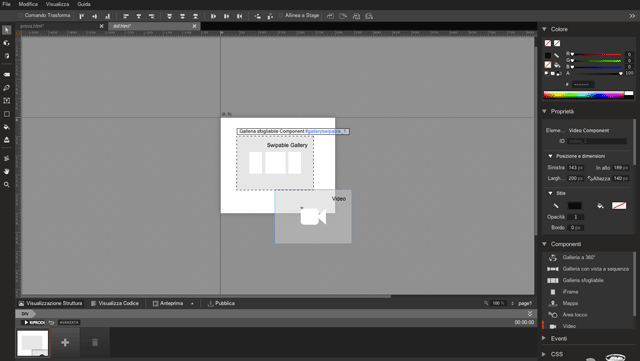
Task: Select the Hand pan tool
Action: (7, 172)
